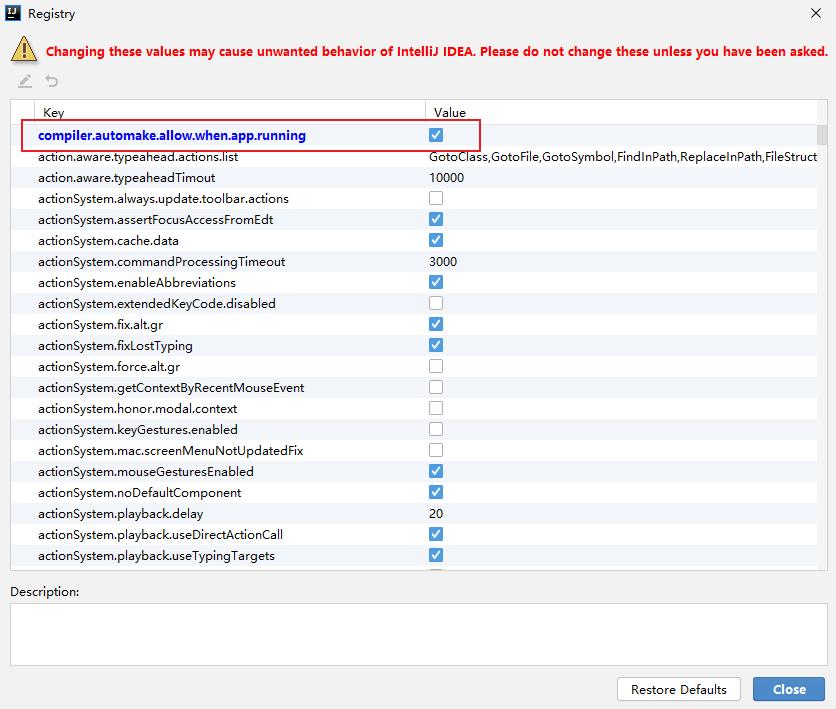
Task: Toggle actionSystem.force.alt.gr checkbox
Action: tap(436, 366)
